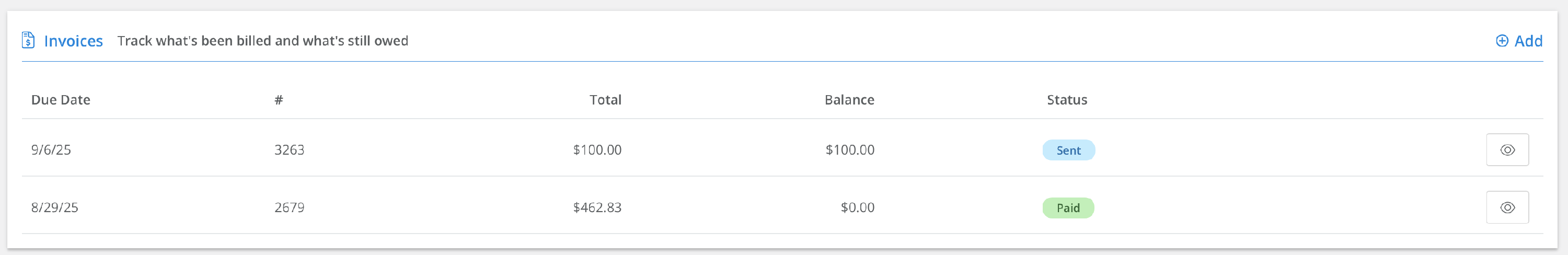This screenshot has width=1568, height=255.
Task: Click the Paid status badge
Action: click(1068, 208)
